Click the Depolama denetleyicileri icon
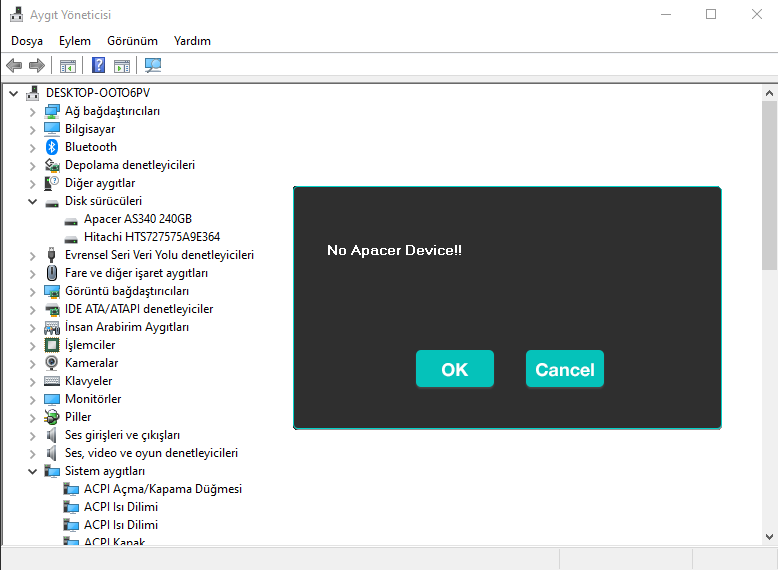This screenshot has height=570, width=778. point(52,165)
